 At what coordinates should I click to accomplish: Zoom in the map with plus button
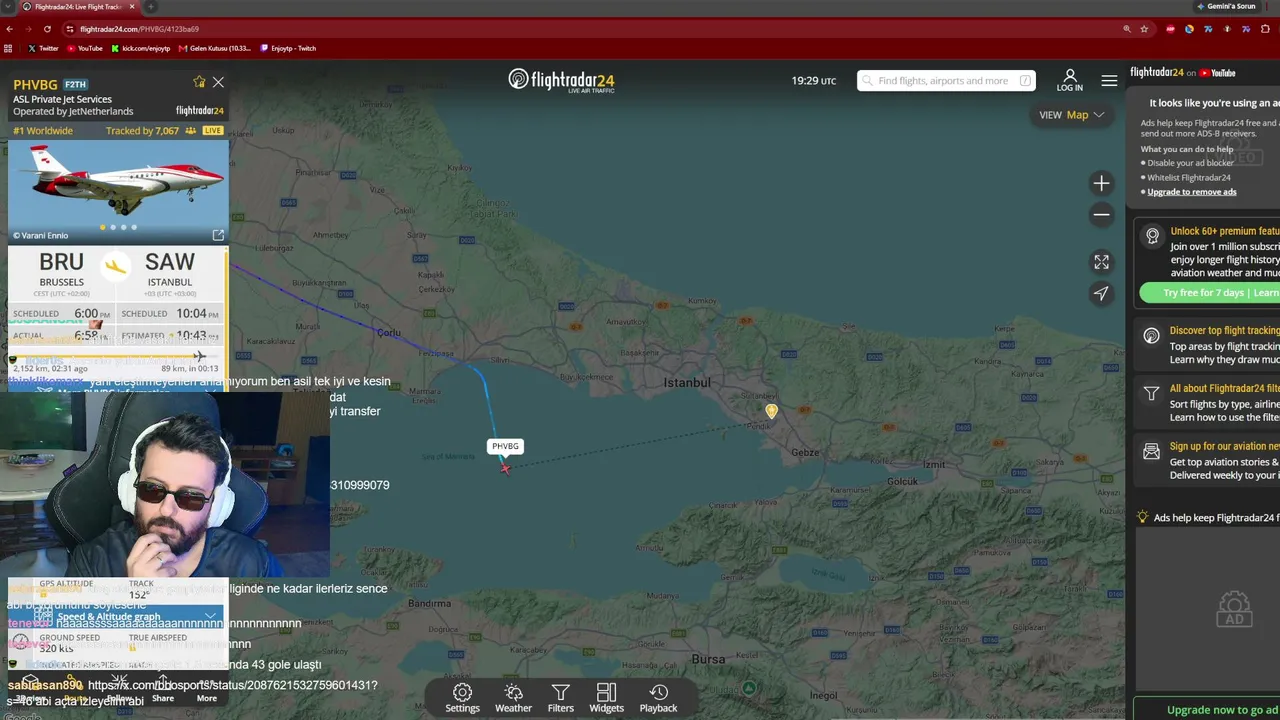pyautogui.click(x=1101, y=183)
